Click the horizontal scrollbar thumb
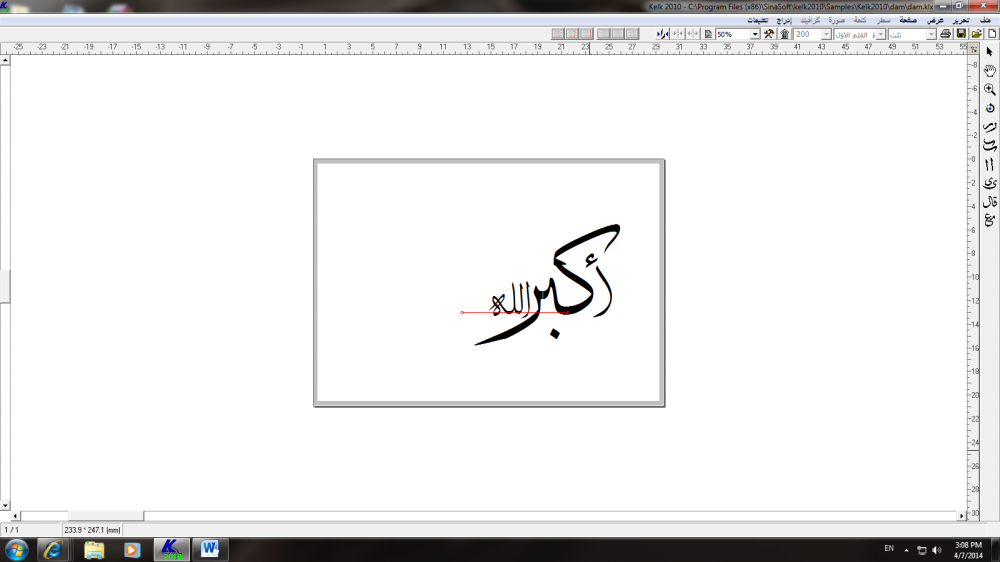This screenshot has height=562, width=1000. [x=105, y=516]
